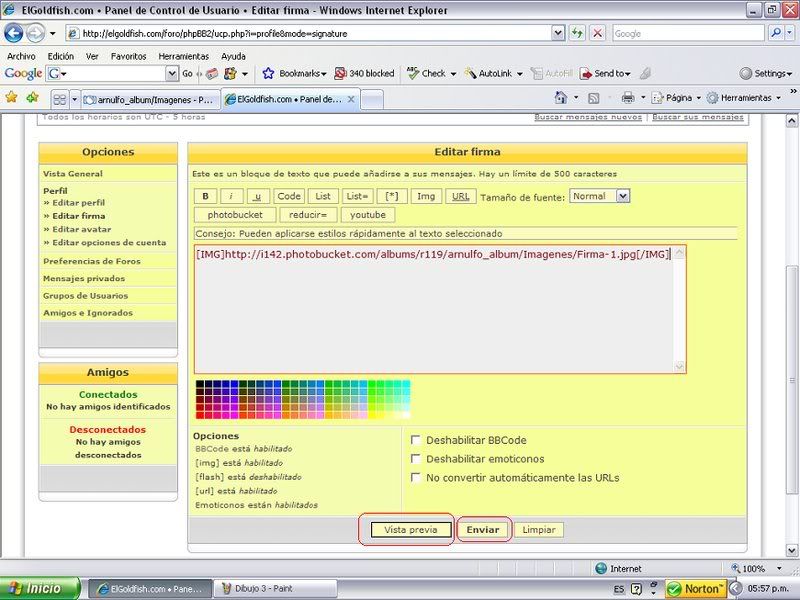Click the taskbar help question mark icon

coord(636,589)
